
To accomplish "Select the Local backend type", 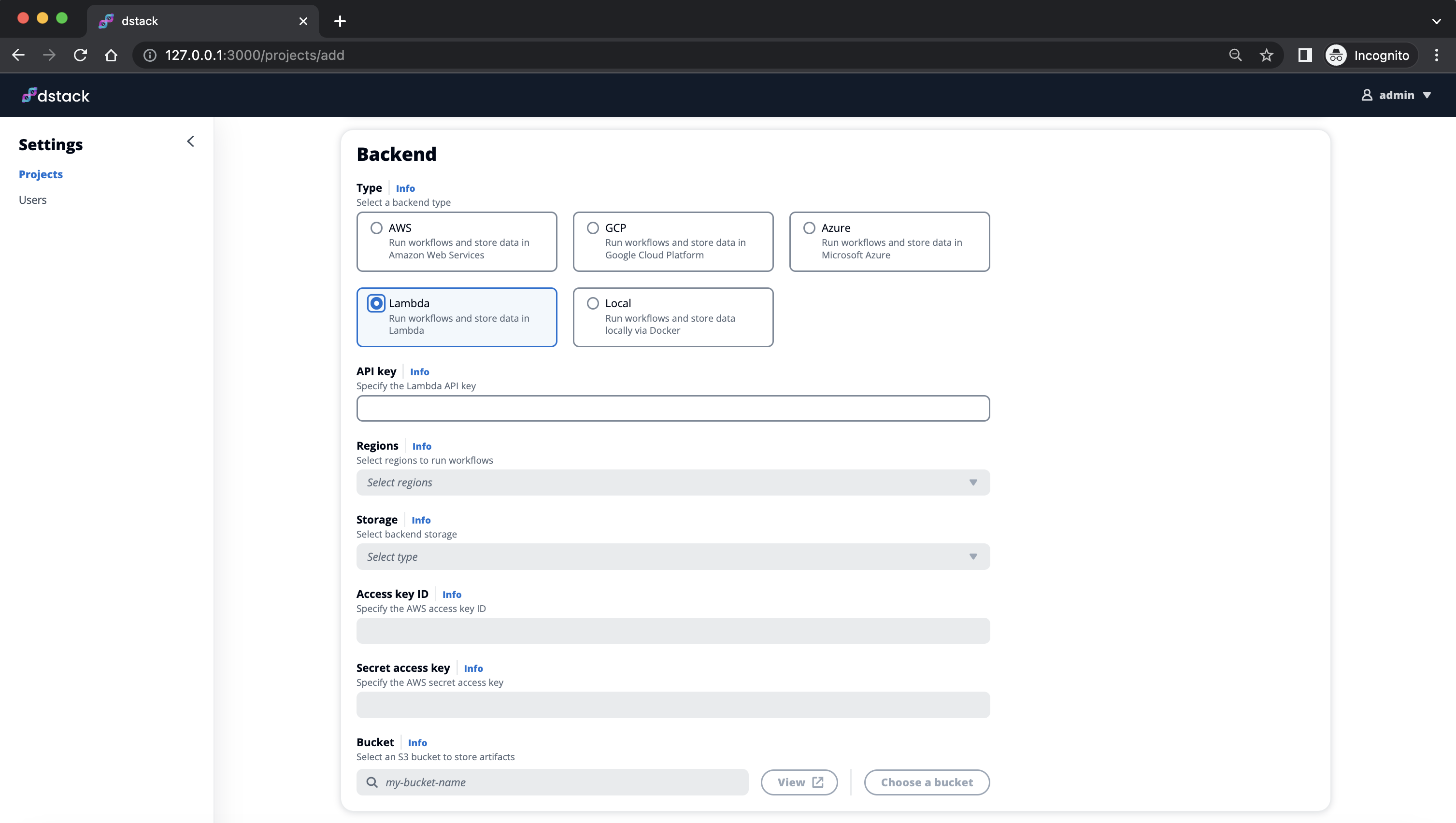I will click(673, 317).
